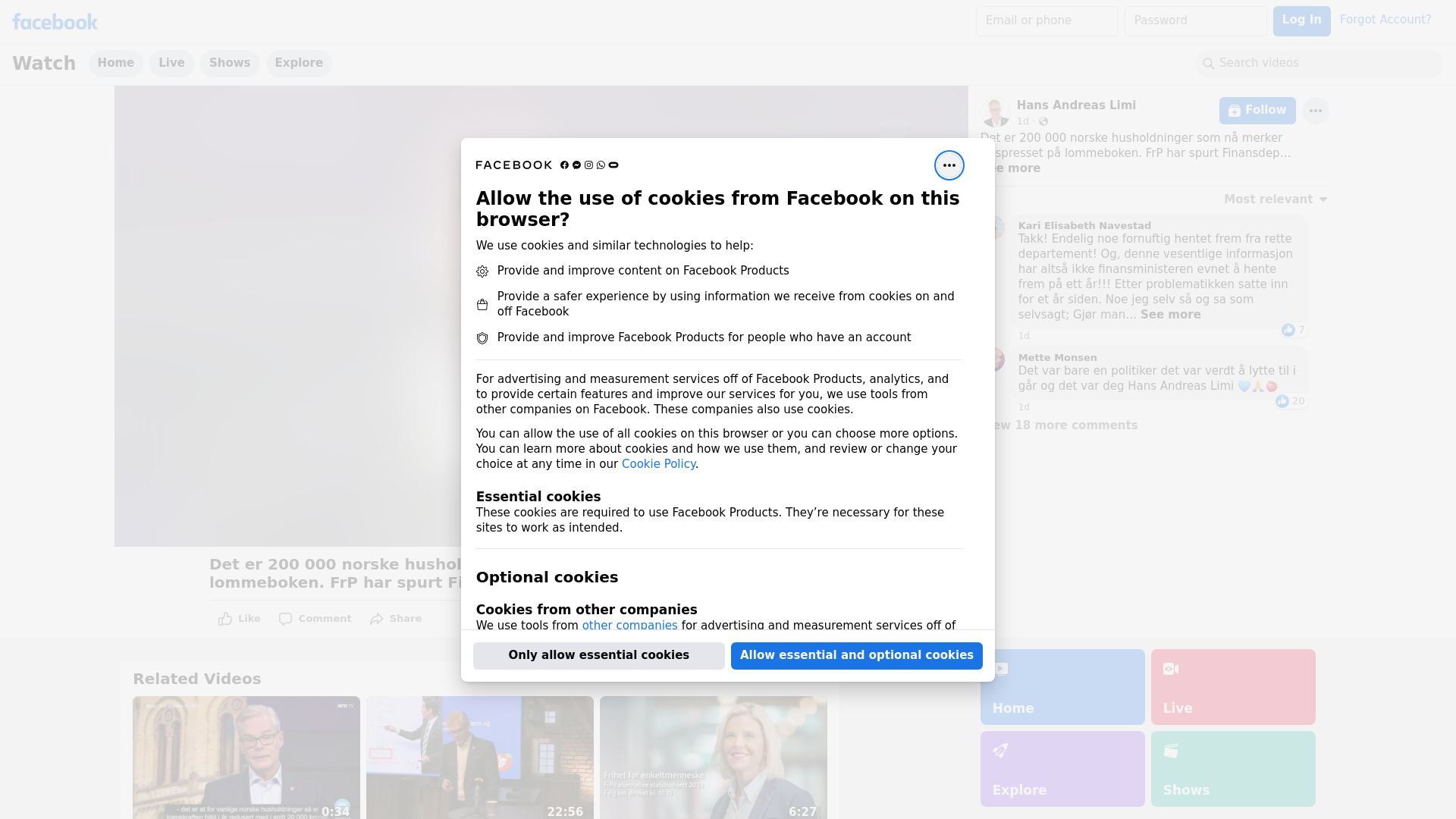Follow Hans Andreas Limi

click(1257, 111)
